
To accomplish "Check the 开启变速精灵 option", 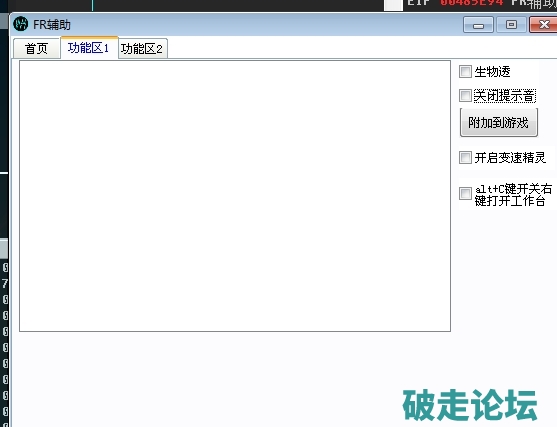I will click(465, 157).
